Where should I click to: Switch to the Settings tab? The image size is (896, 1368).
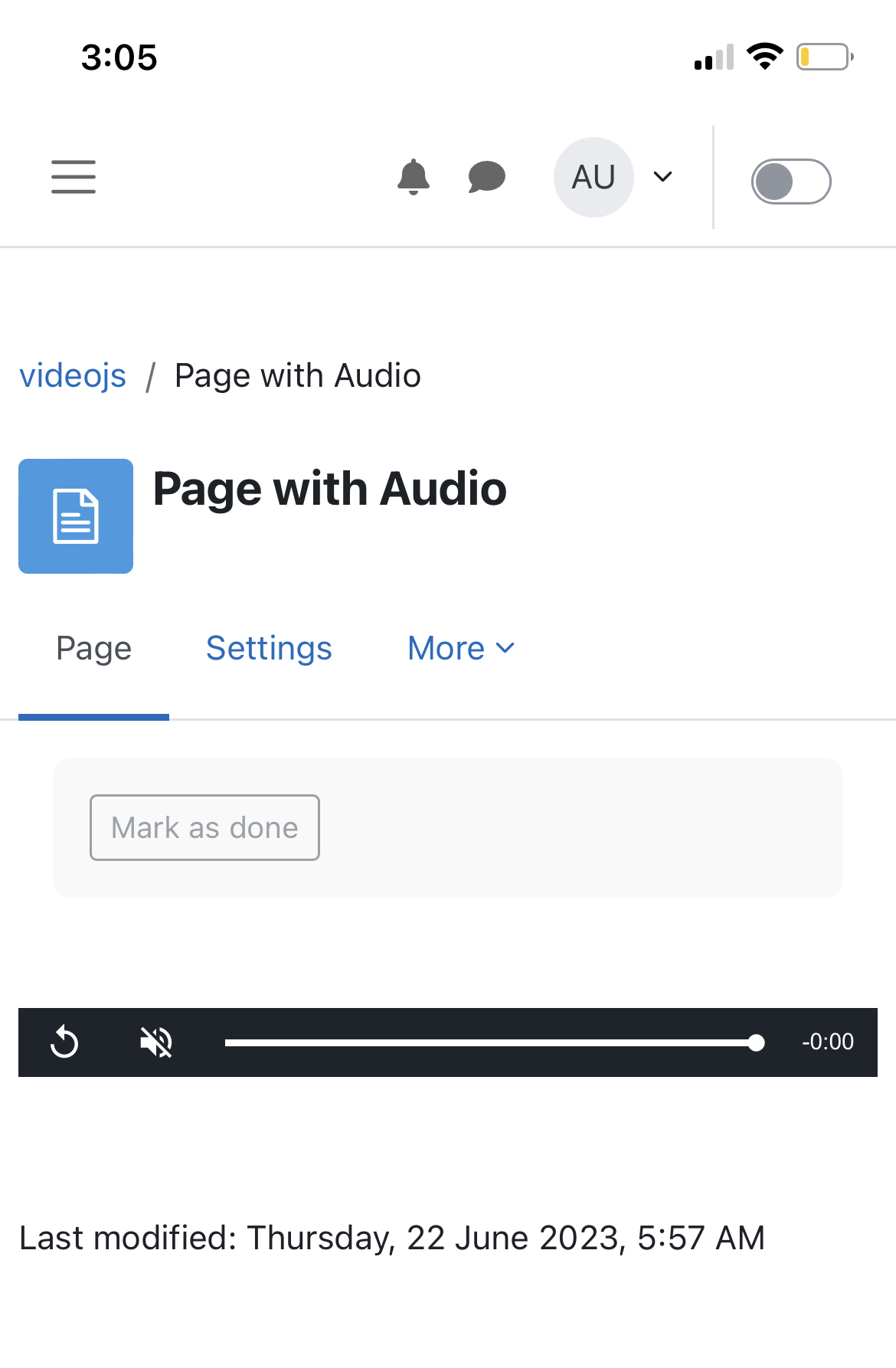[269, 649]
